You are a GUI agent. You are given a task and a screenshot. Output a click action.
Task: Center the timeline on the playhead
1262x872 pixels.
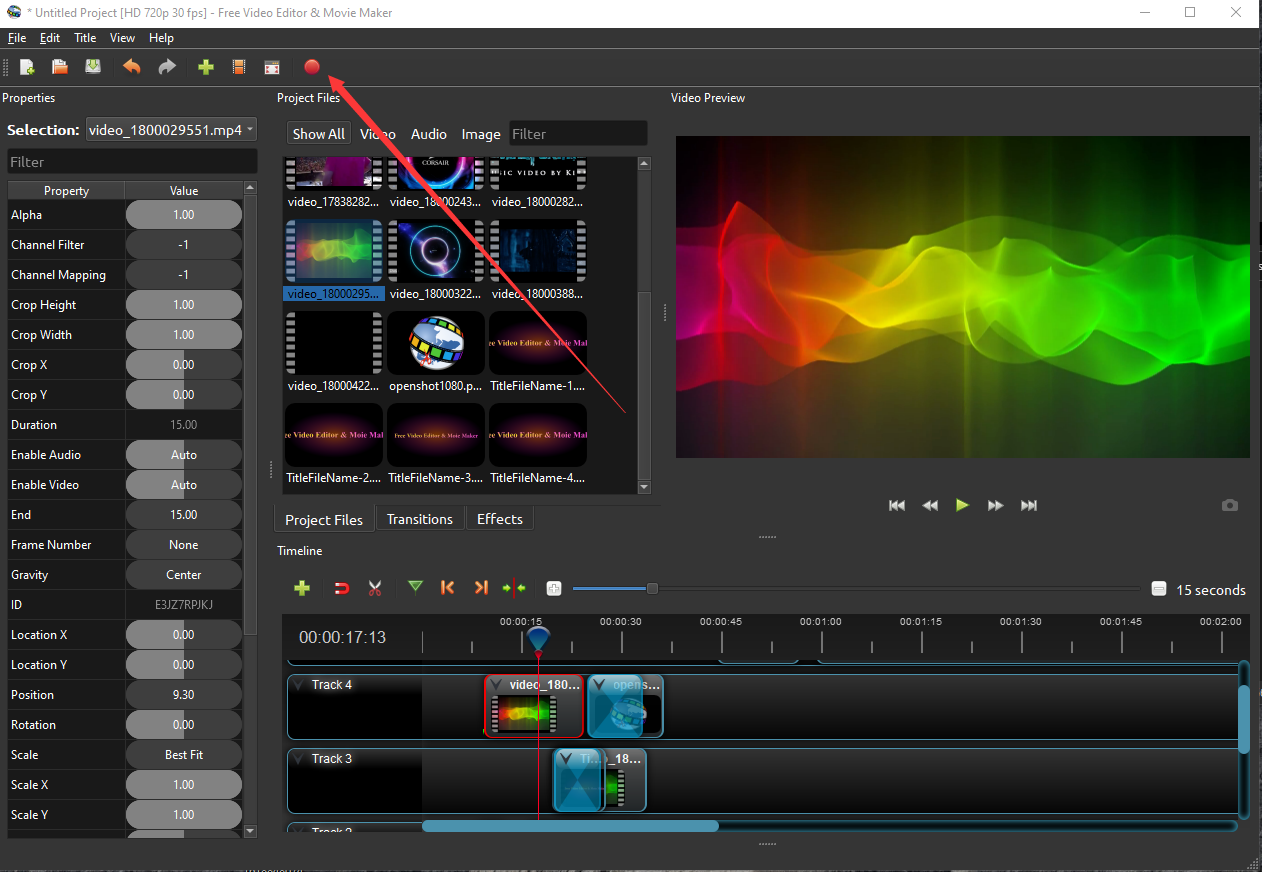click(x=514, y=588)
